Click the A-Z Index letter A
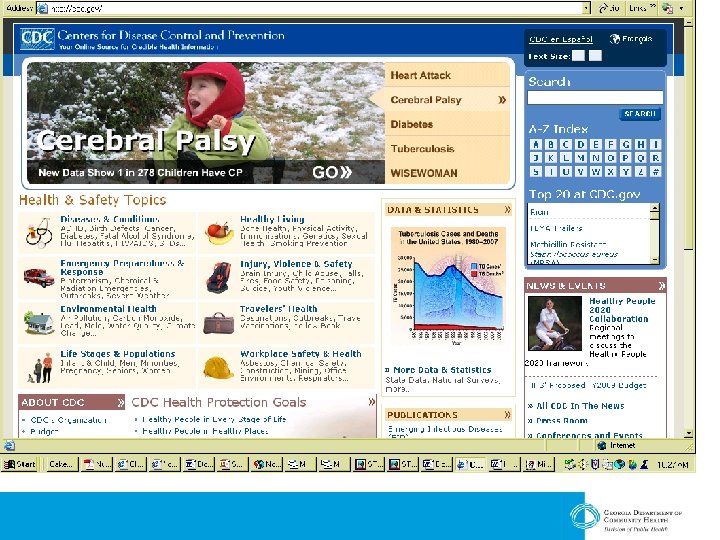This screenshot has height=540, width=720. coord(535,145)
